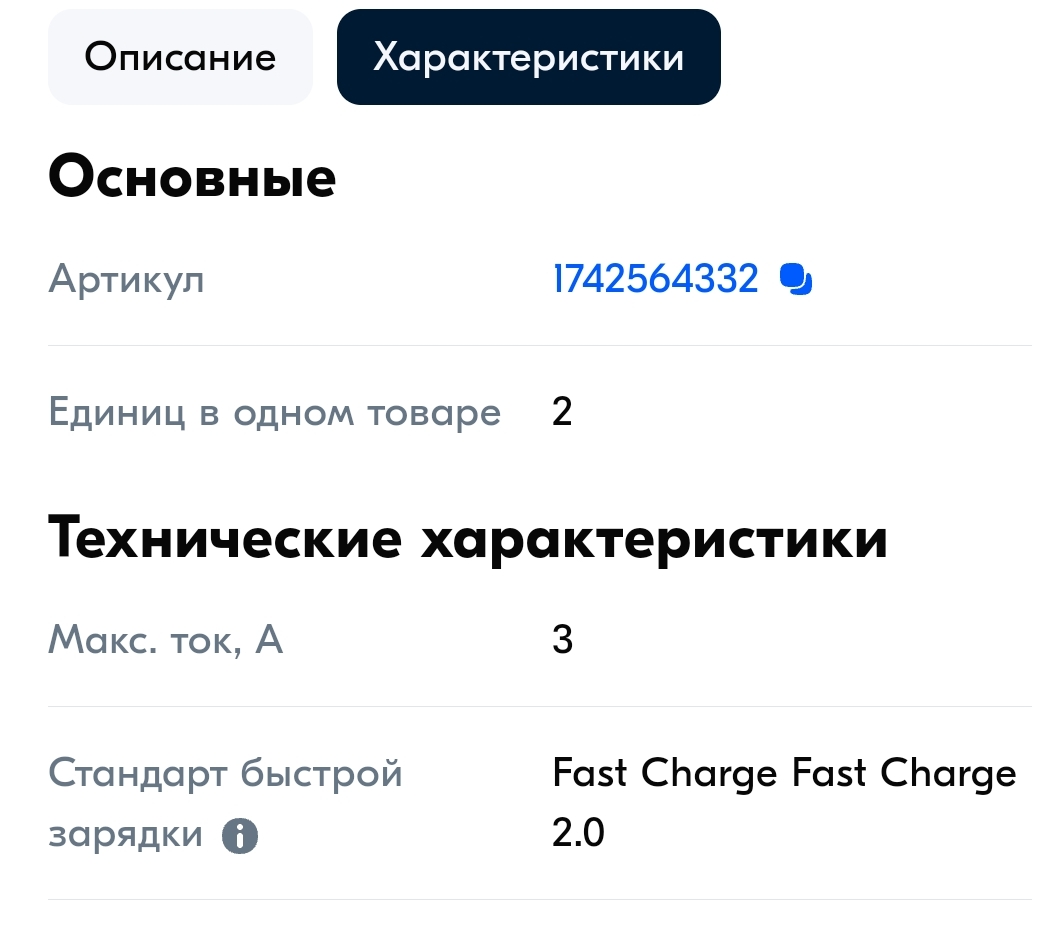Click the Артикул row label
Screen dimensions: 1055x930
point(126,281)
